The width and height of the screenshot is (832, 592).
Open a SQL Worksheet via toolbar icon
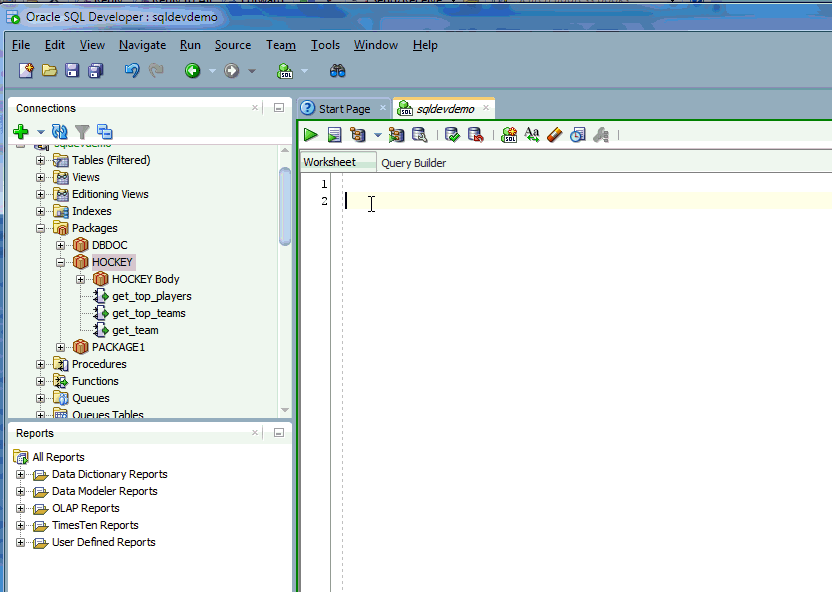point(285,71)
